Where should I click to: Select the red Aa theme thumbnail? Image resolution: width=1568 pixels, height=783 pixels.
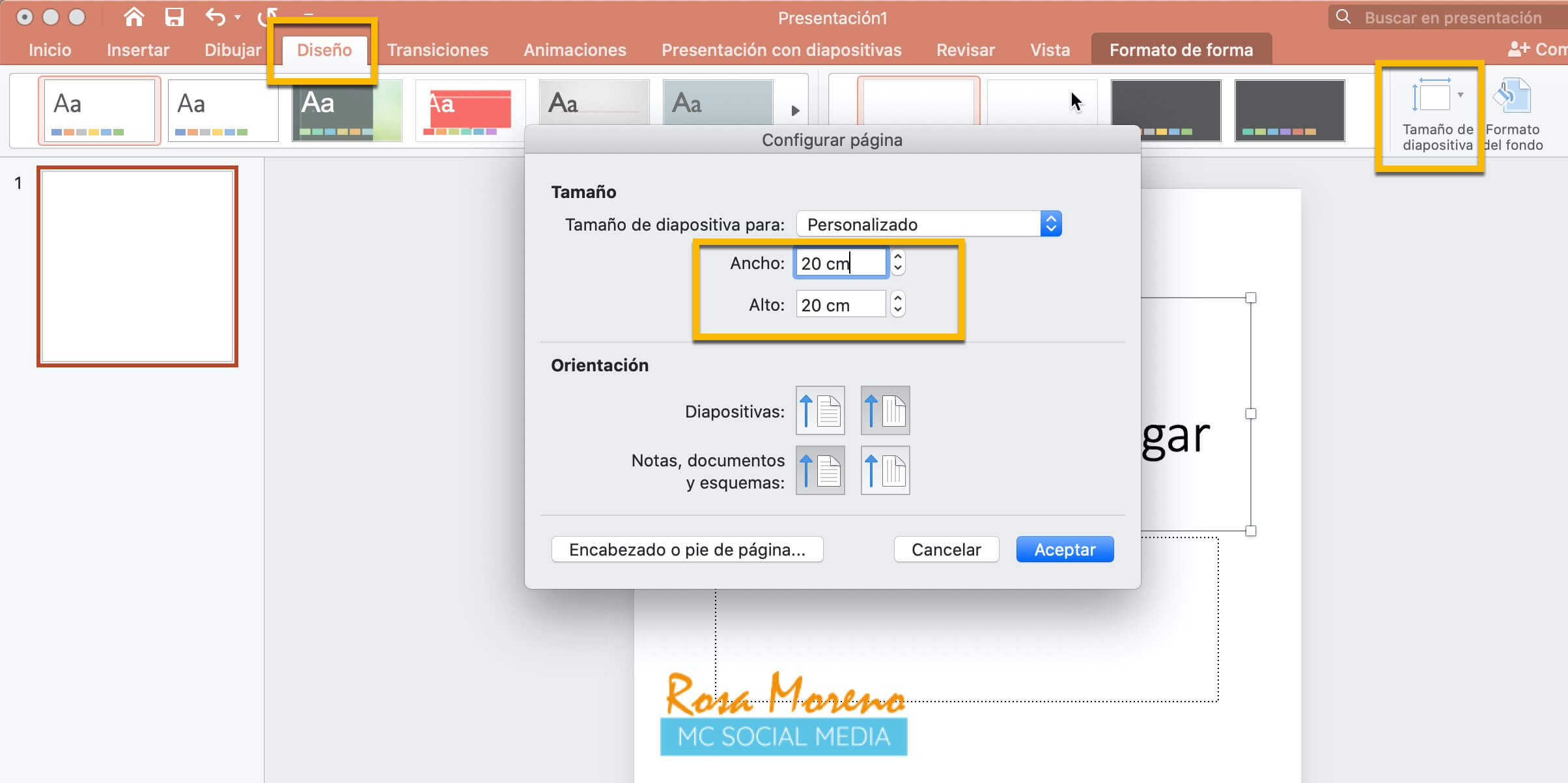coord(469,110)
